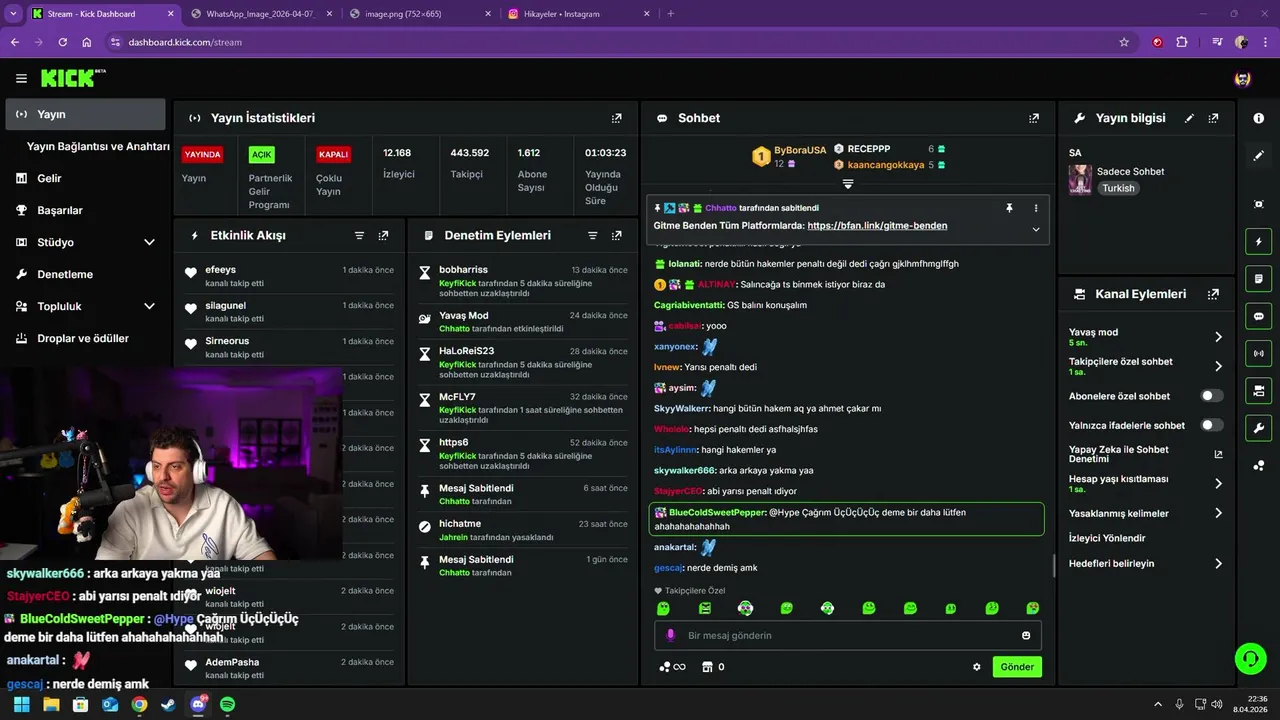Screen dimensions: 1280x720
Task: Toggle Abonelere özel sohbet switch
Action: tap(1212, 396)
